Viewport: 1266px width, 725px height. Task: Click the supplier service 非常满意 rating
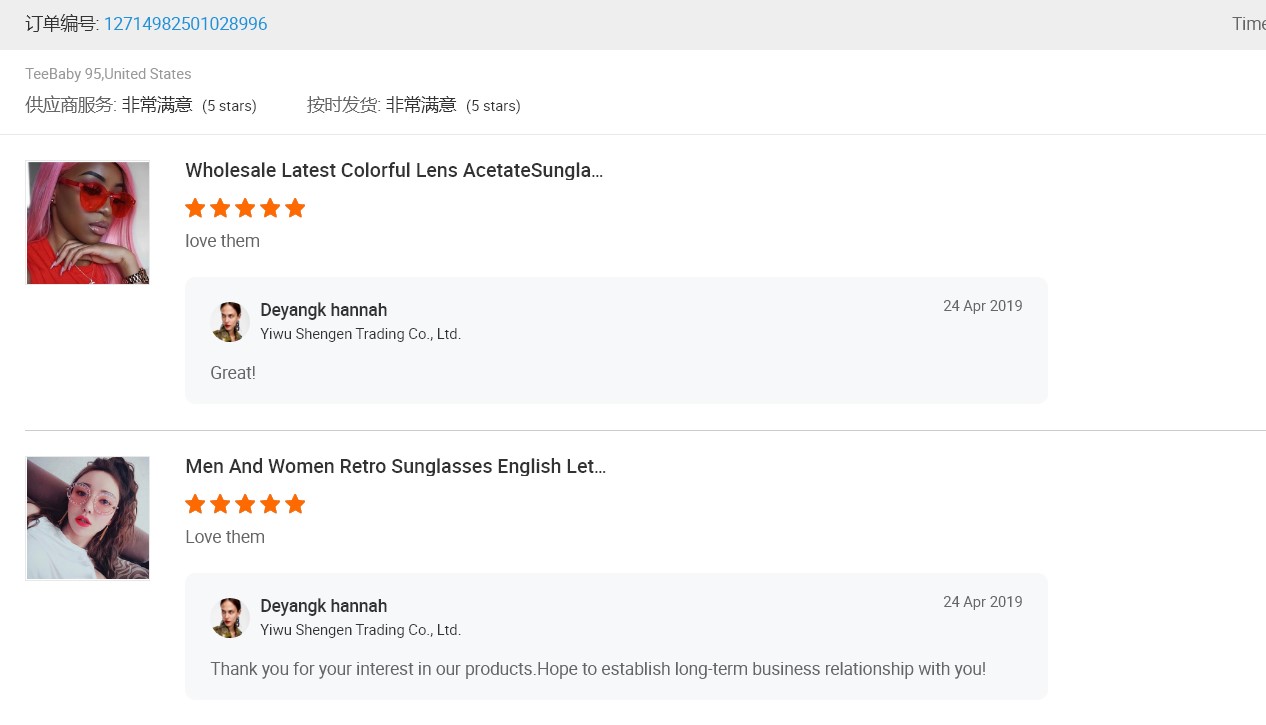pyautogui.click(x=157, y=105)
